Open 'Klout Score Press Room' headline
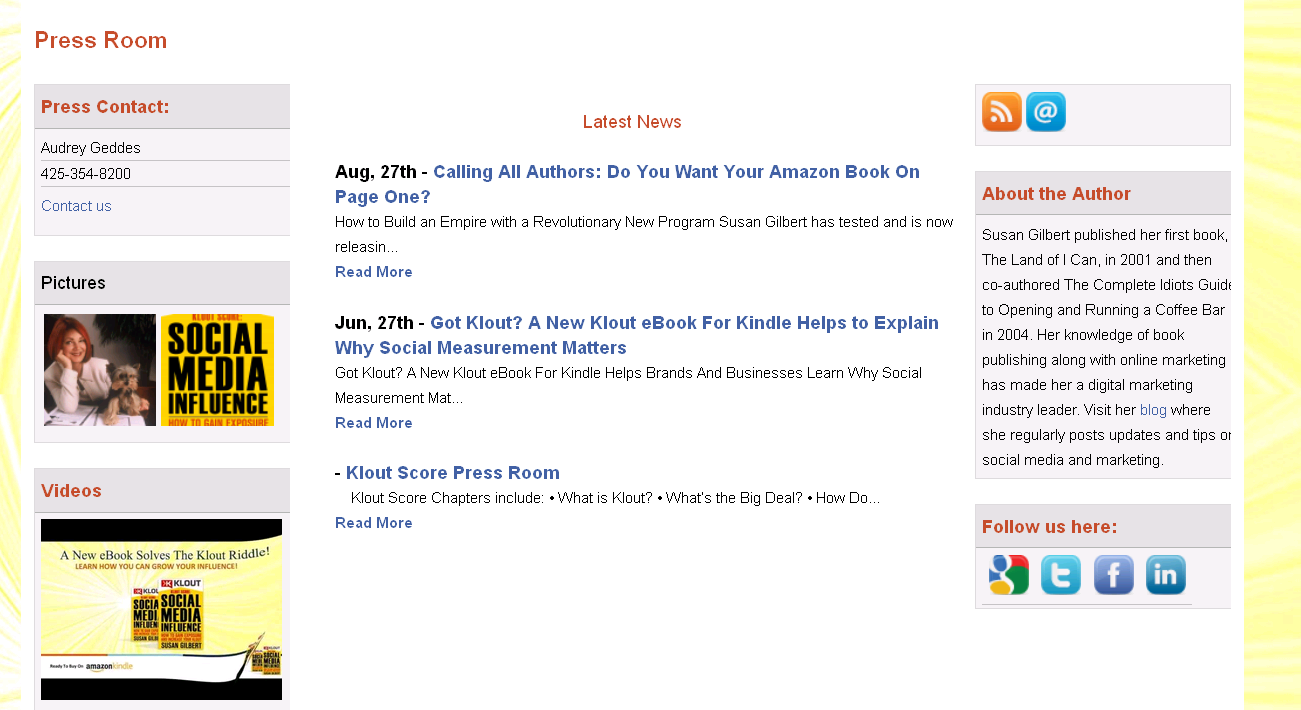This screenshot has width=1301, height=710. pos(453,473)
